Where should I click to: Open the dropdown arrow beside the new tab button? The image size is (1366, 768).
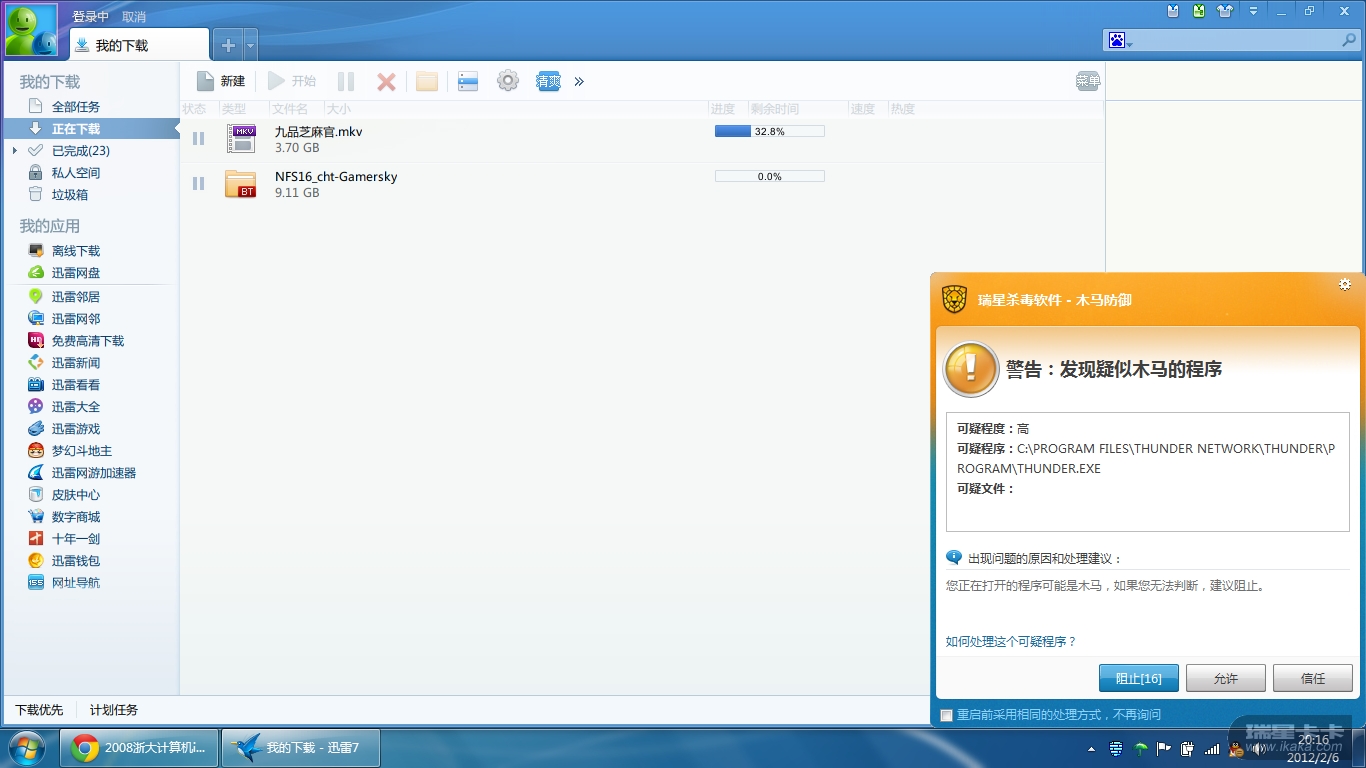(x=250, y=45)
